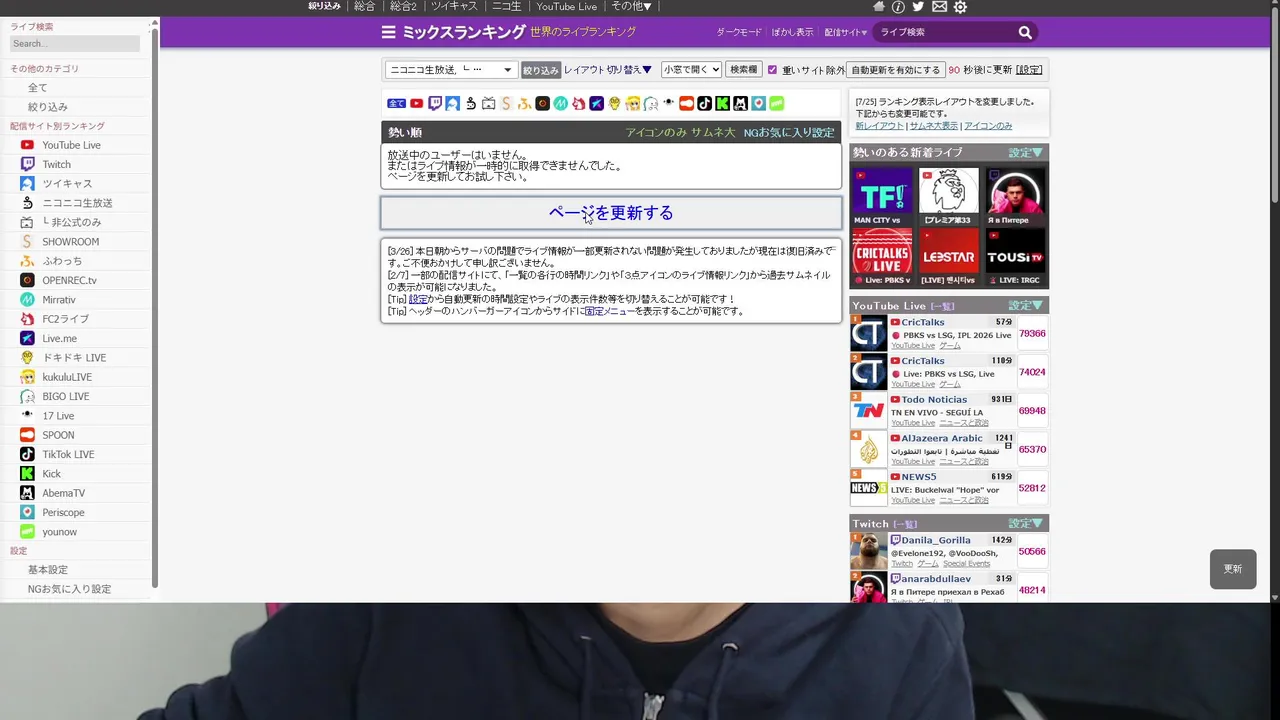The image size is (1280, 720).
Task: Open 17 Live in sidebar ranking list
Action: coord(58,416)
